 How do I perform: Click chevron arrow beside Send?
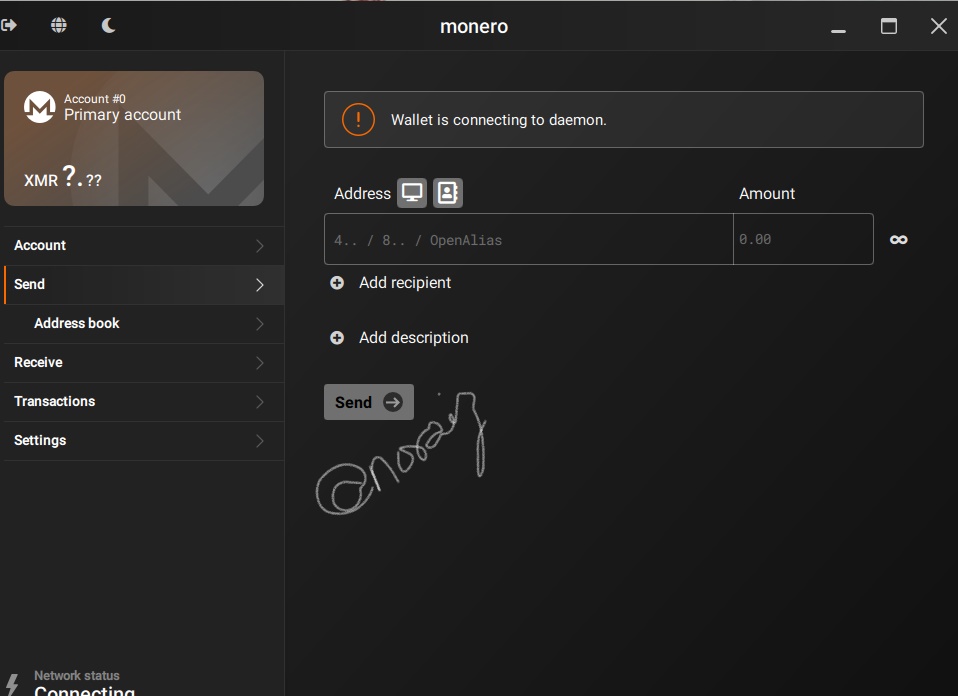pos(260,285)
